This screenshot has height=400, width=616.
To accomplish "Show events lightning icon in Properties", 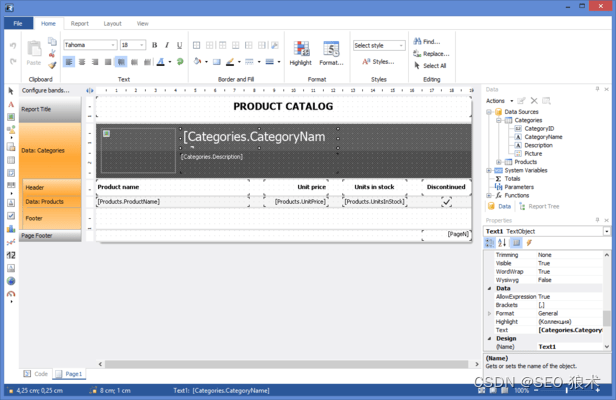I will [529, 243].
